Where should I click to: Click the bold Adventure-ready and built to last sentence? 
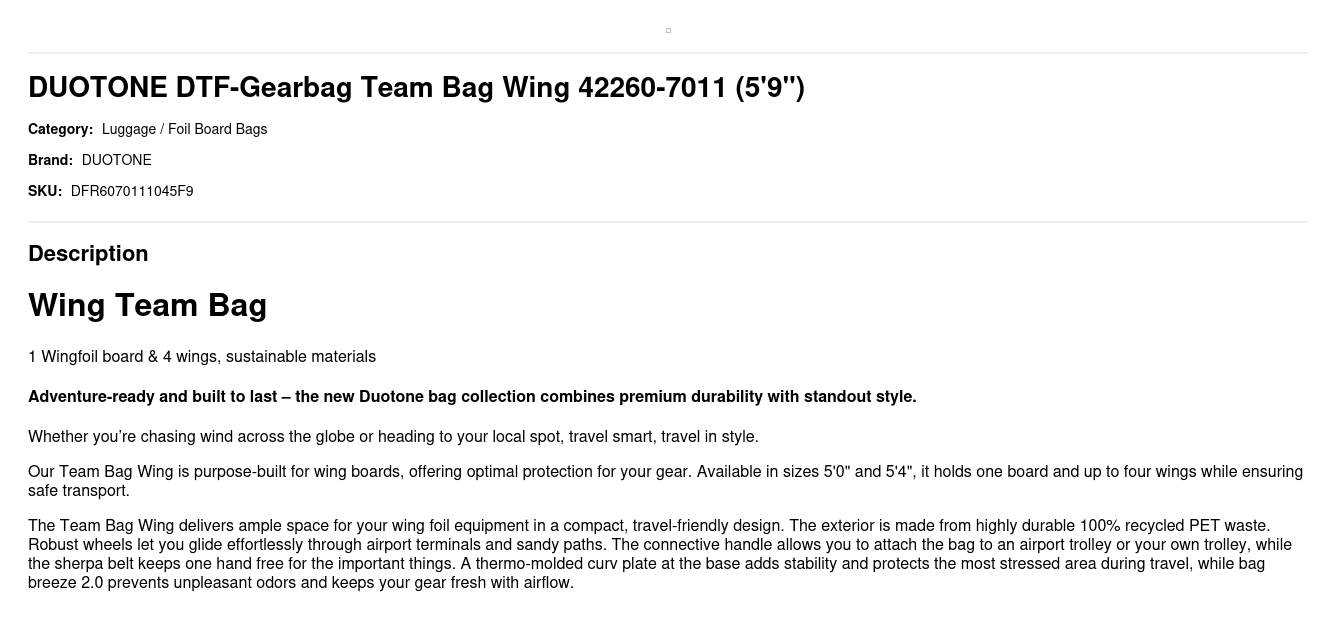click(x=472, y=397)
